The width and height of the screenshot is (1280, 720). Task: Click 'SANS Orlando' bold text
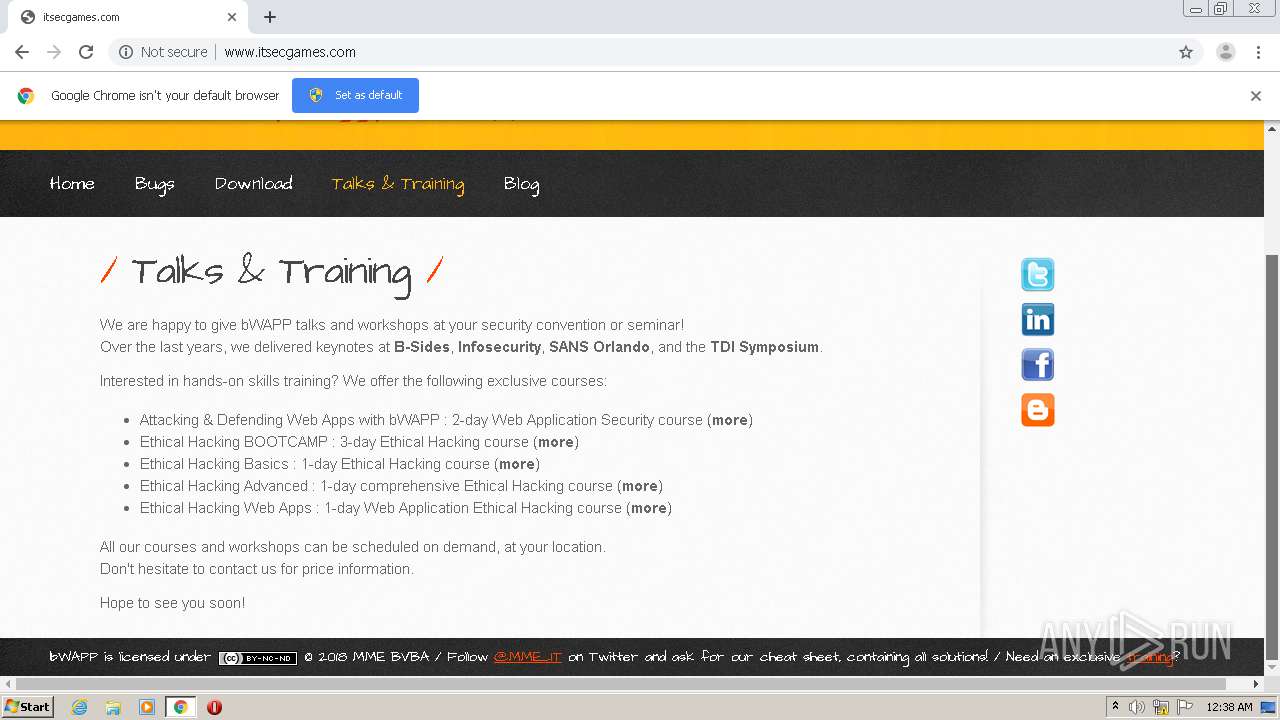[599, 347]
